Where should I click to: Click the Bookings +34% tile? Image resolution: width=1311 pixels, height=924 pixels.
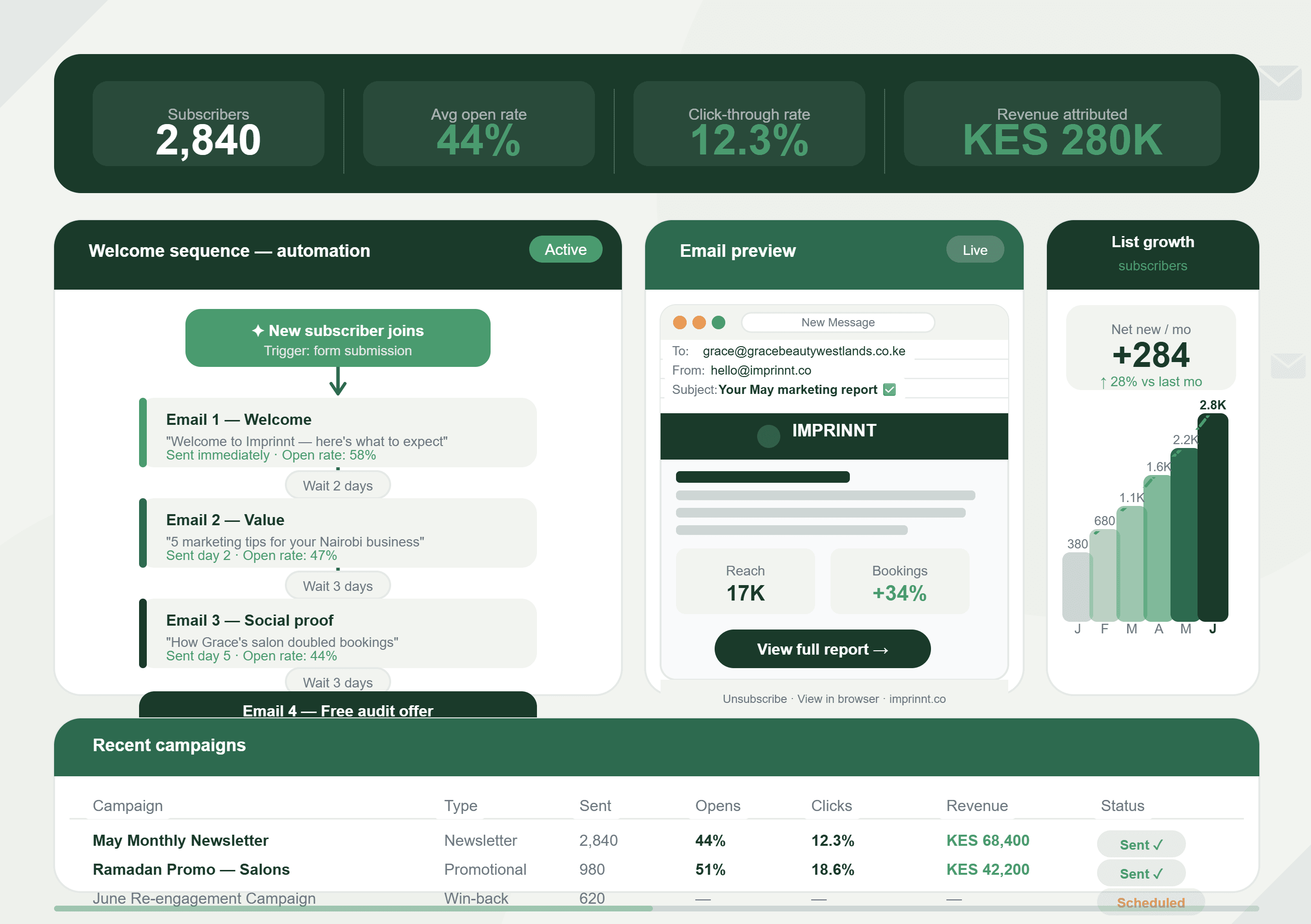tap(899, 582)
